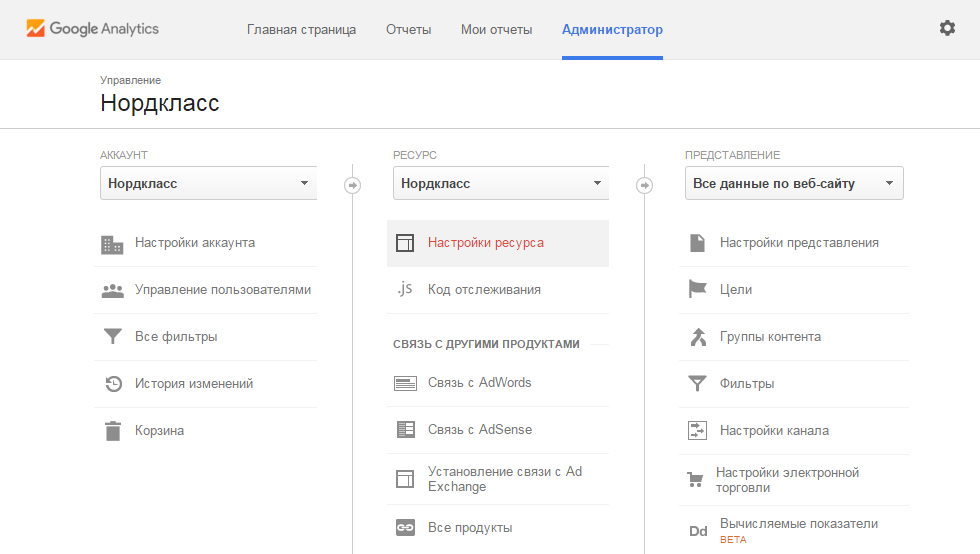Image resolution: width=980 pixels, height=554 pixels.
Task: Open Вычисляемые показатели BETA
Action: 799,531
